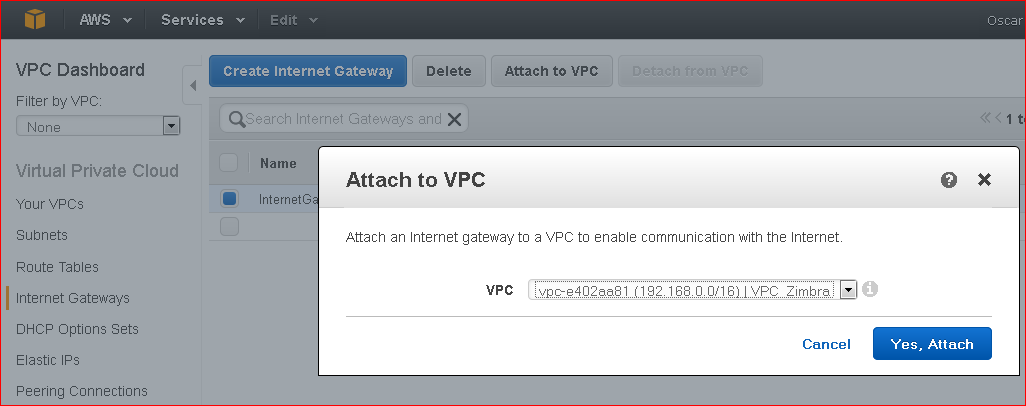Screen dimensions: 1026x406
Task: Collapse the sidebar with the arrow handle
Action: 192,85
